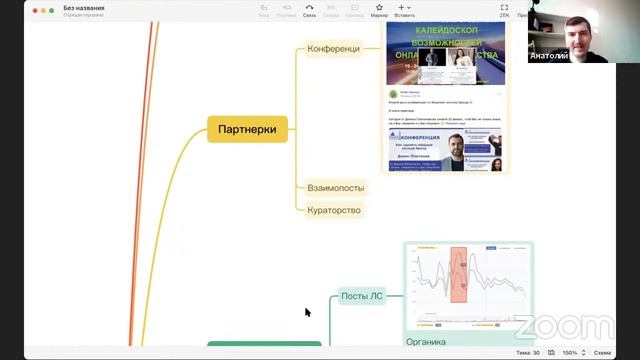640x360 pixels.
Task: Click the document title Без названия
Action: 84,8
